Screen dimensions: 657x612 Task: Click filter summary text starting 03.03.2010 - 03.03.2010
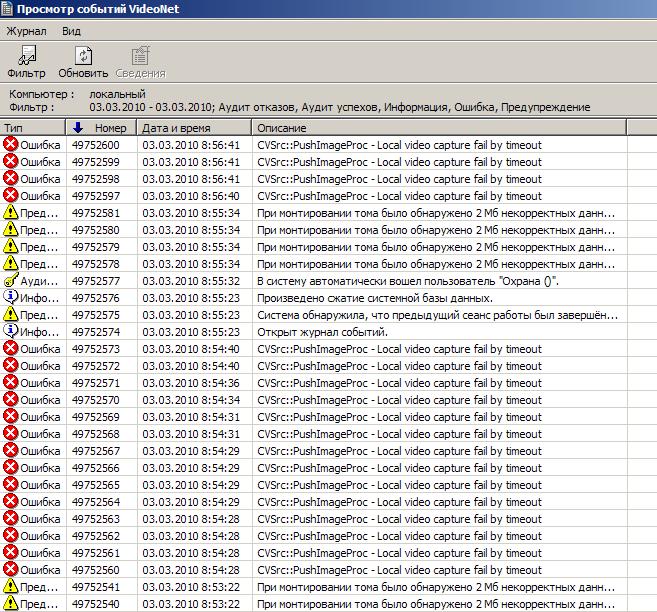pyautogui.click(x=340, y=107)
